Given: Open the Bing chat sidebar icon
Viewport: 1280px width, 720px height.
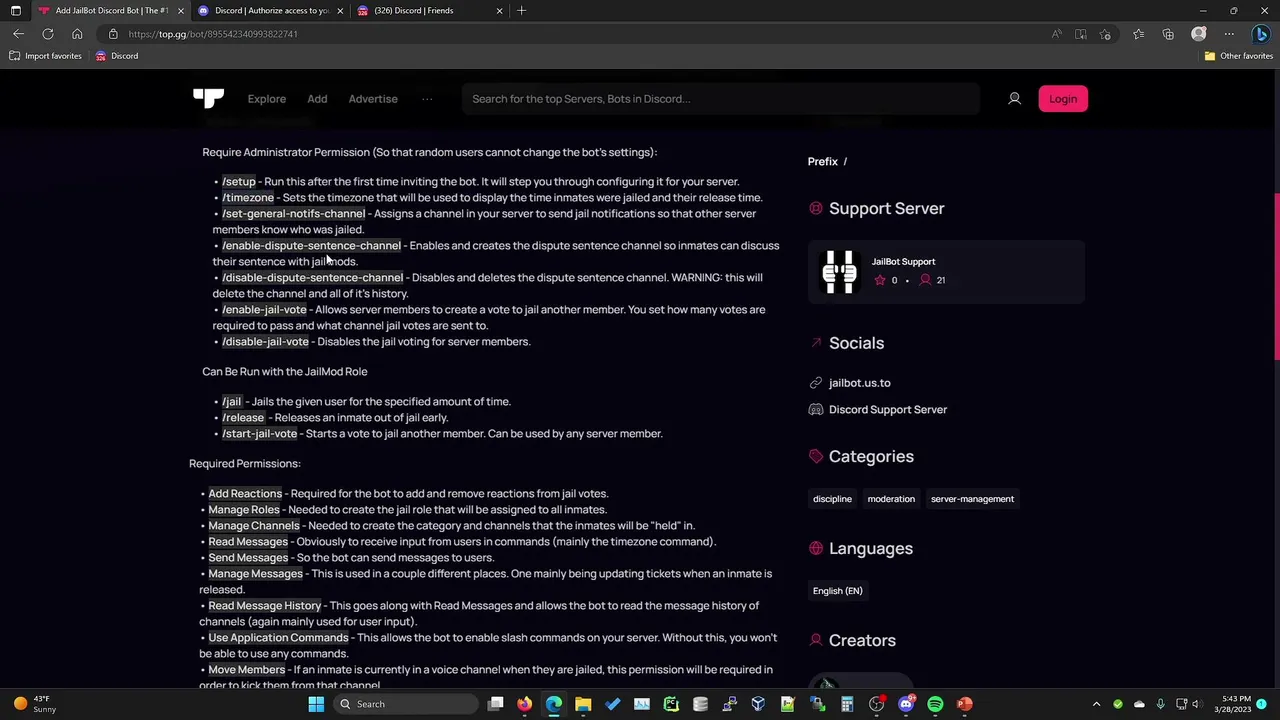Looking at the screenshot, I should pos(1261,34).
